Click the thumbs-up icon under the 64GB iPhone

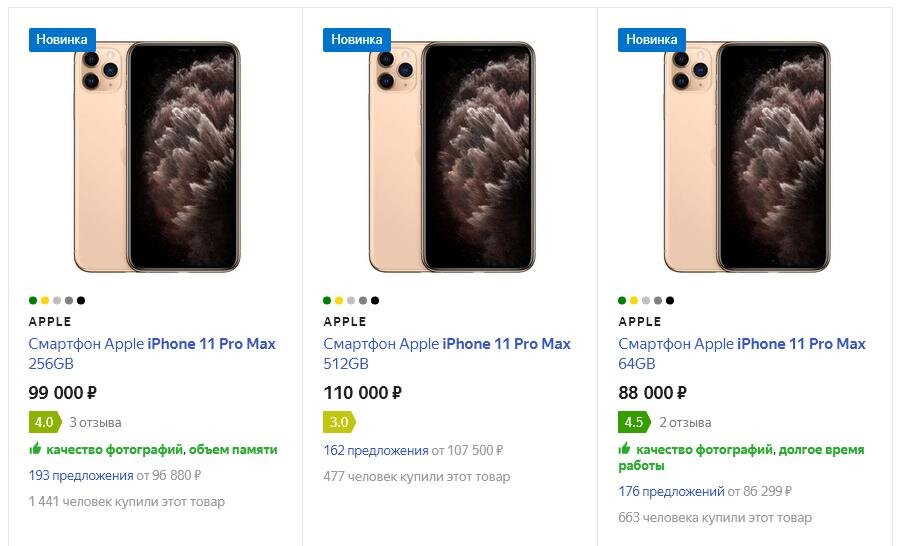[624, 448]
